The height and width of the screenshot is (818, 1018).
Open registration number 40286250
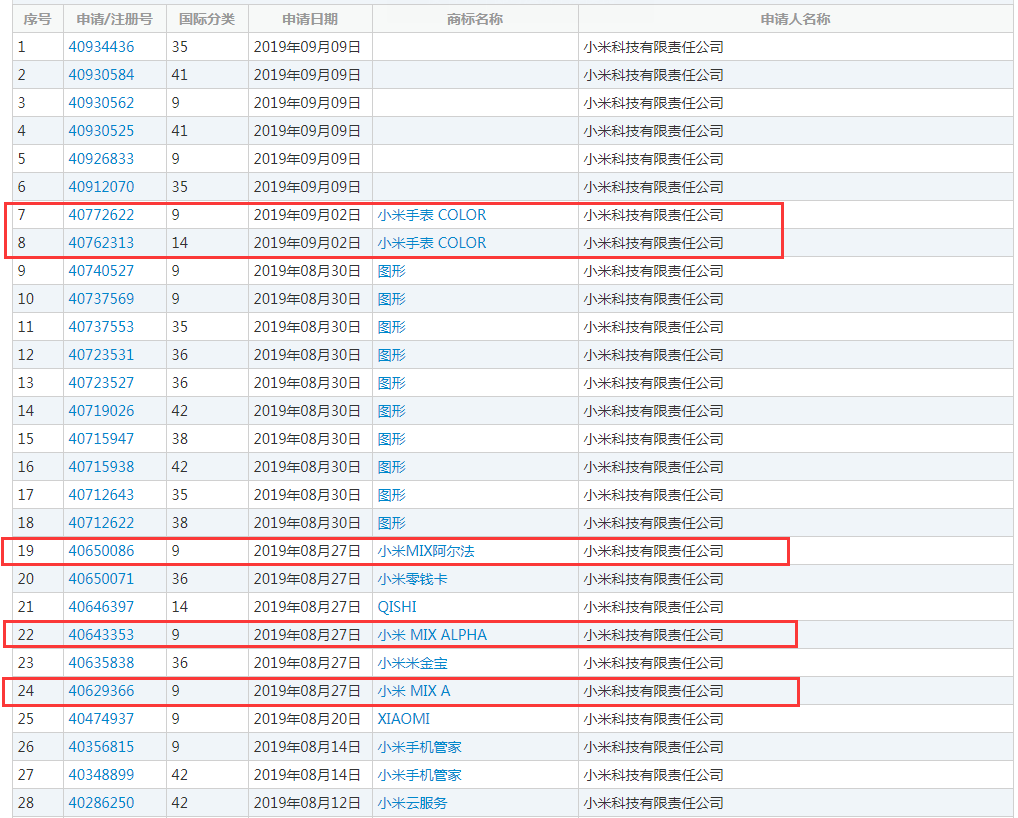101,802
